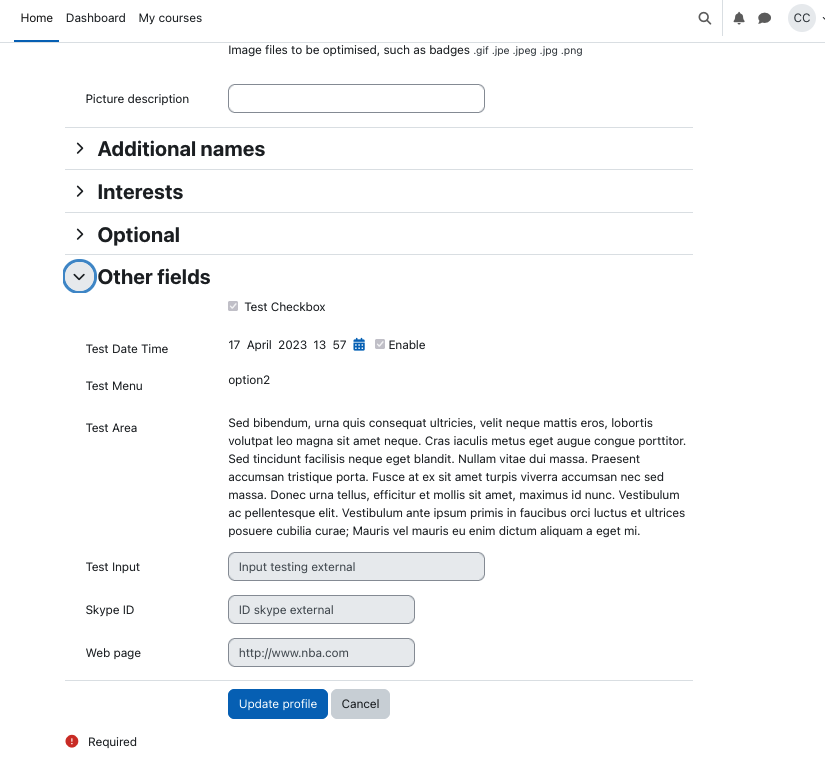Toggle the Enable checkbox for date time
The image size is (825, 763).
pyautogui.click(x=380, y=344)
